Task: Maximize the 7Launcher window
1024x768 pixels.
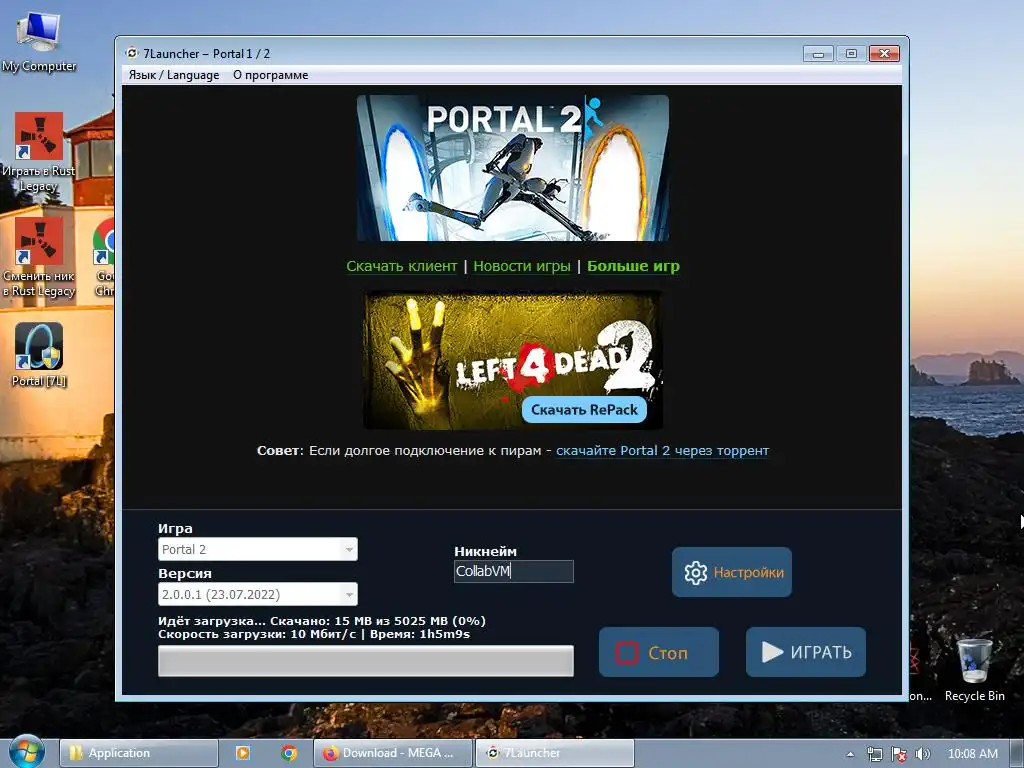Action: [x=851, y=54]
